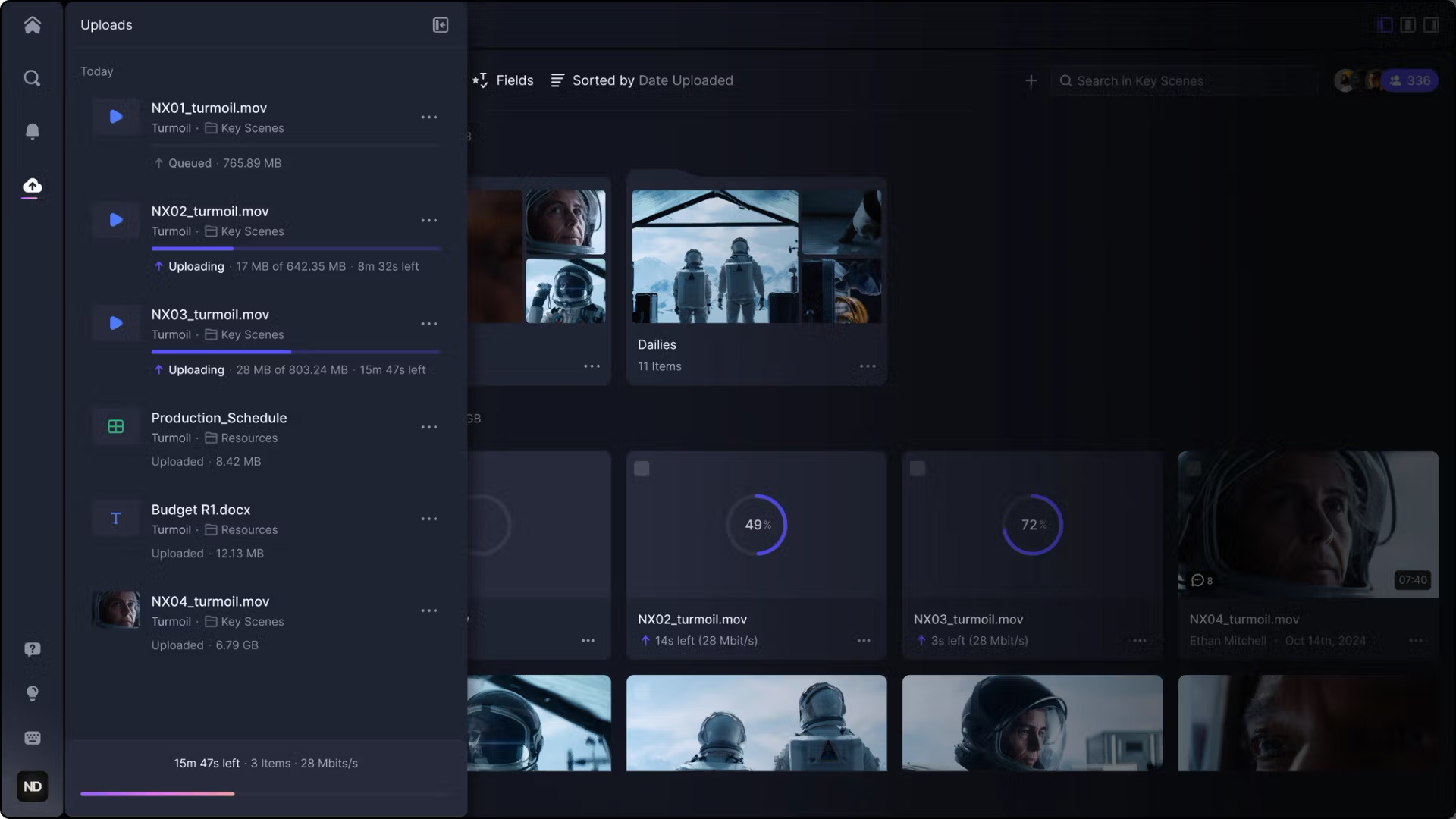This screenshot has width=1456, height=819.
Task: Click the lightbulb icon near the sidebar bottom
Action: click(32, 693)
